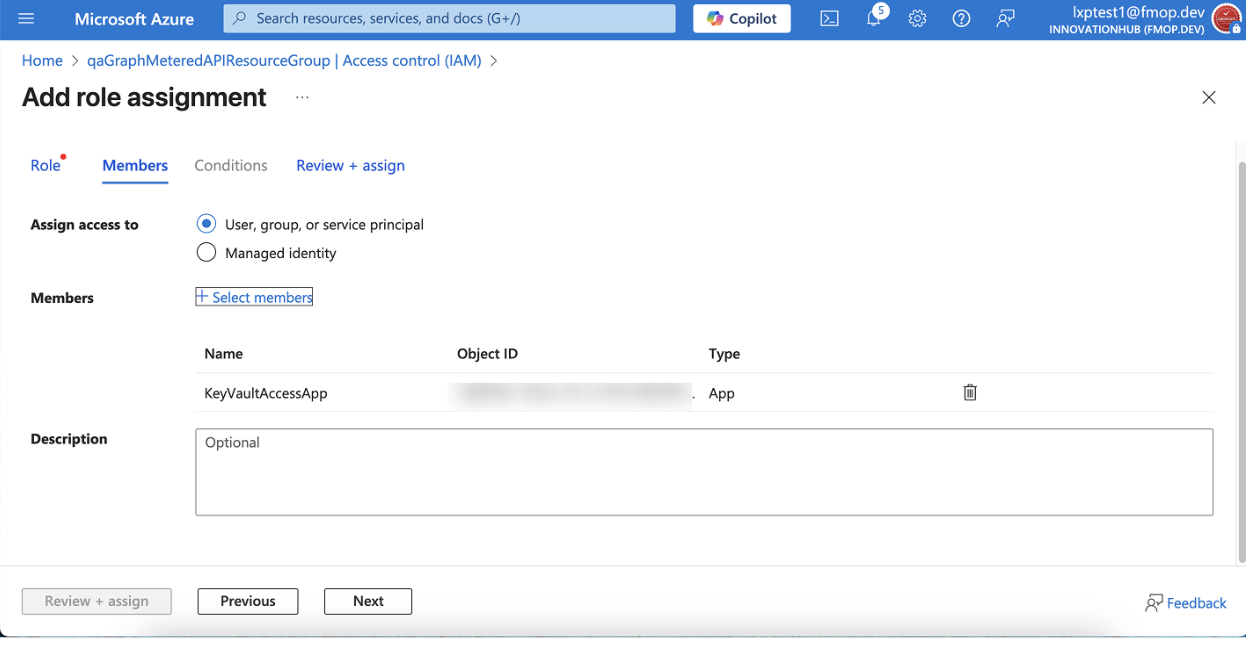Open qaGraphMeteredAPIResourceGroup Access control breadcrumb

pyautogui.click(x=284, y=60)
